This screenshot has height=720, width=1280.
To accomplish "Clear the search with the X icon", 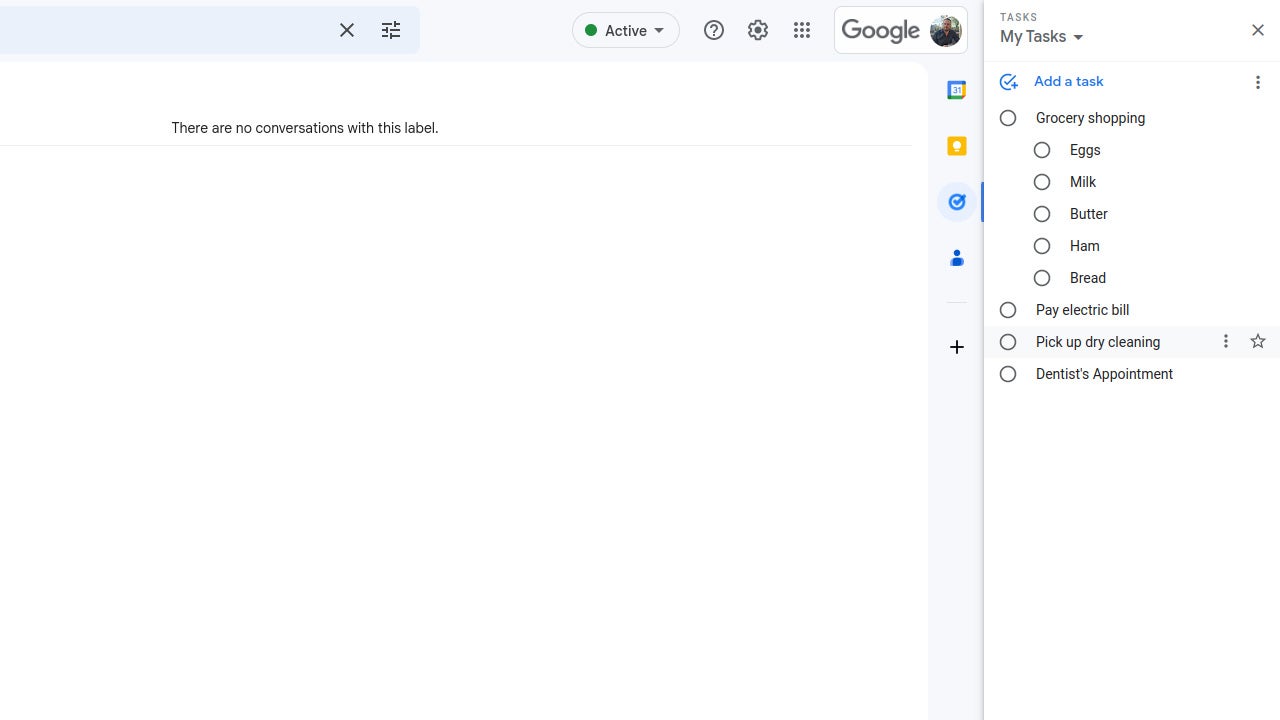I will tap(347, 30).
